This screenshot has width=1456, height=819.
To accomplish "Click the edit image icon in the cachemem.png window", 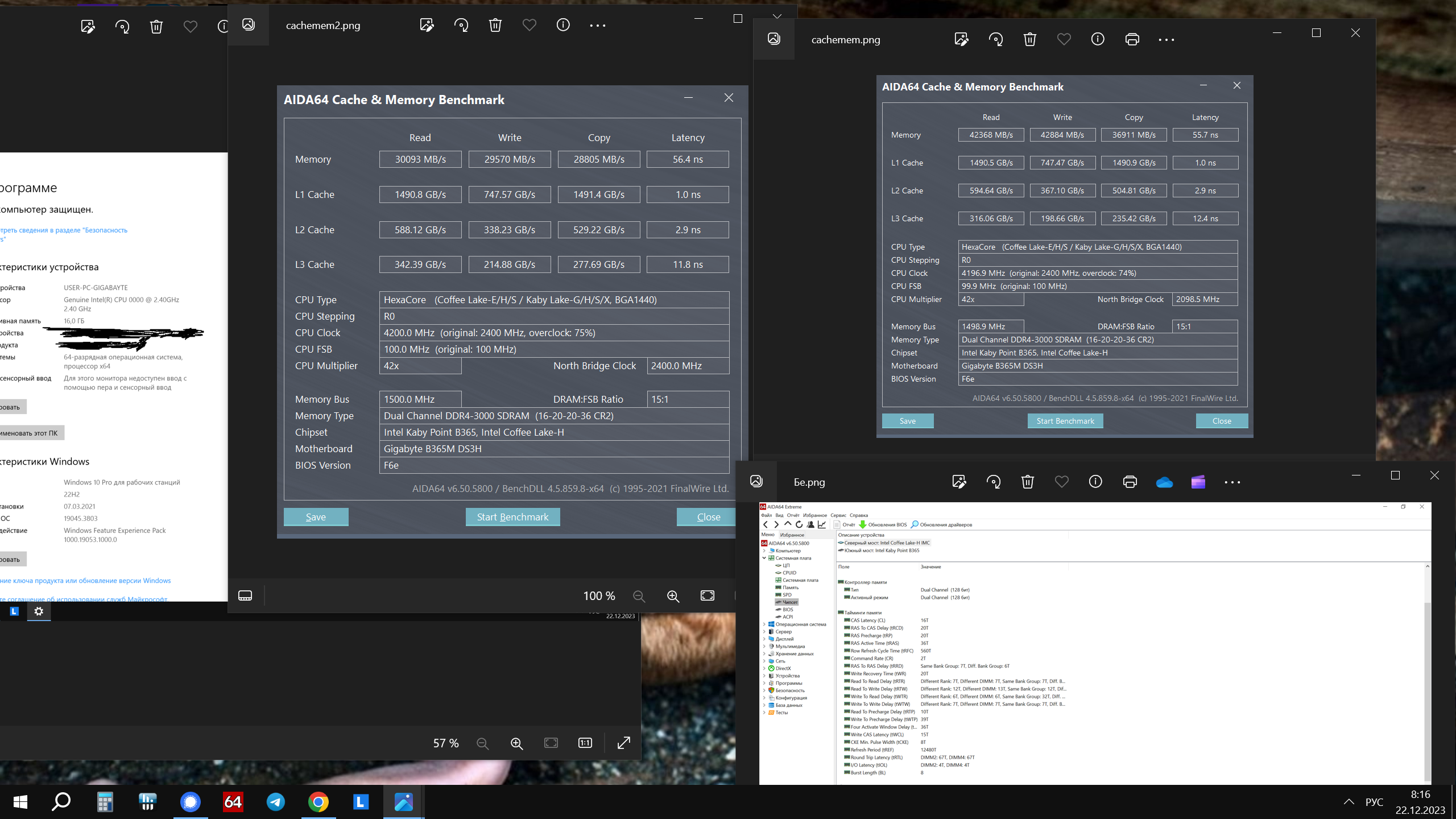I will click(x=961, y=39).
